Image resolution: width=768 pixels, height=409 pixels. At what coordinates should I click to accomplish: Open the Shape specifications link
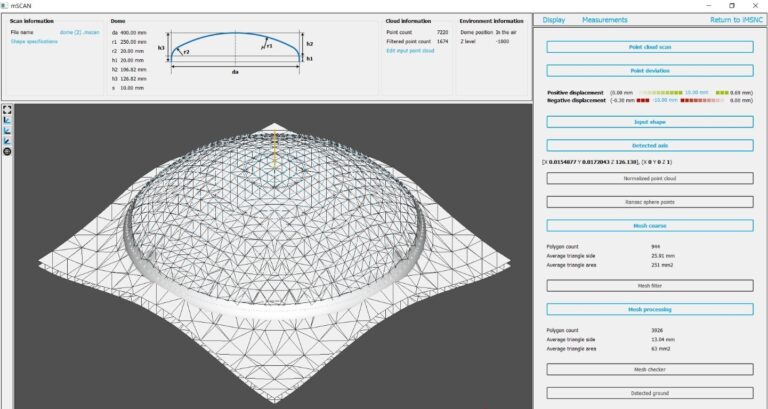34,42
